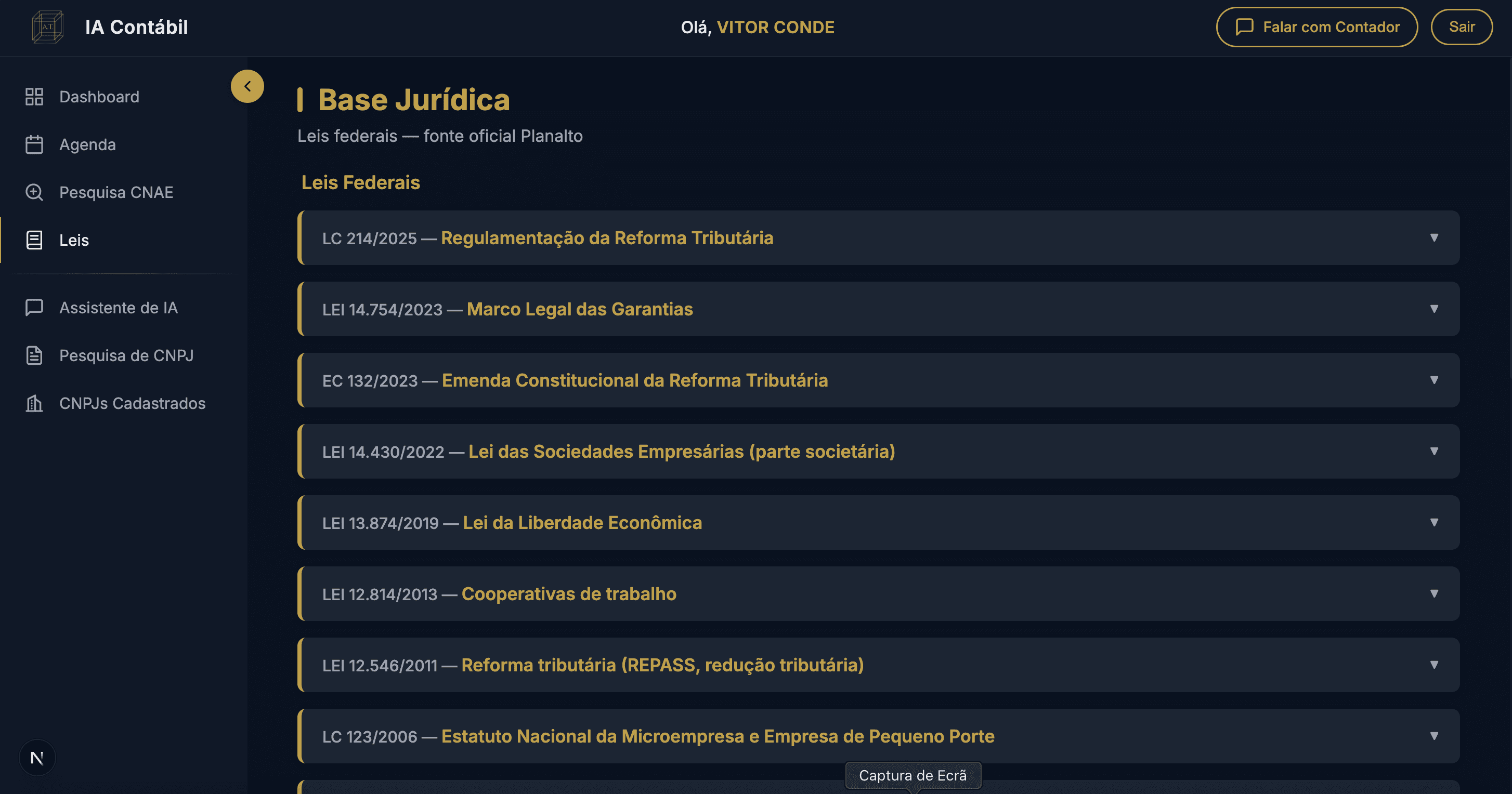The width and height of the screenshot is (1512, 794).
Task: Select Pesquisa de CNPJ file icon
Action: point(33,355)
